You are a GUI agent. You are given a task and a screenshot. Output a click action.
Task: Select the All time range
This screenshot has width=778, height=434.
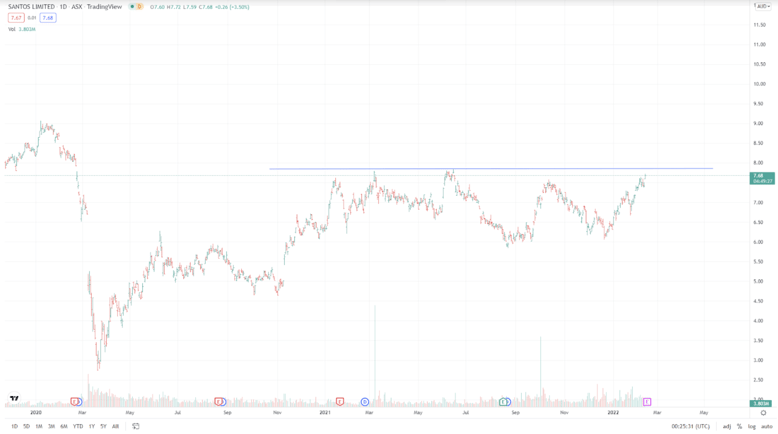point(116,427)
